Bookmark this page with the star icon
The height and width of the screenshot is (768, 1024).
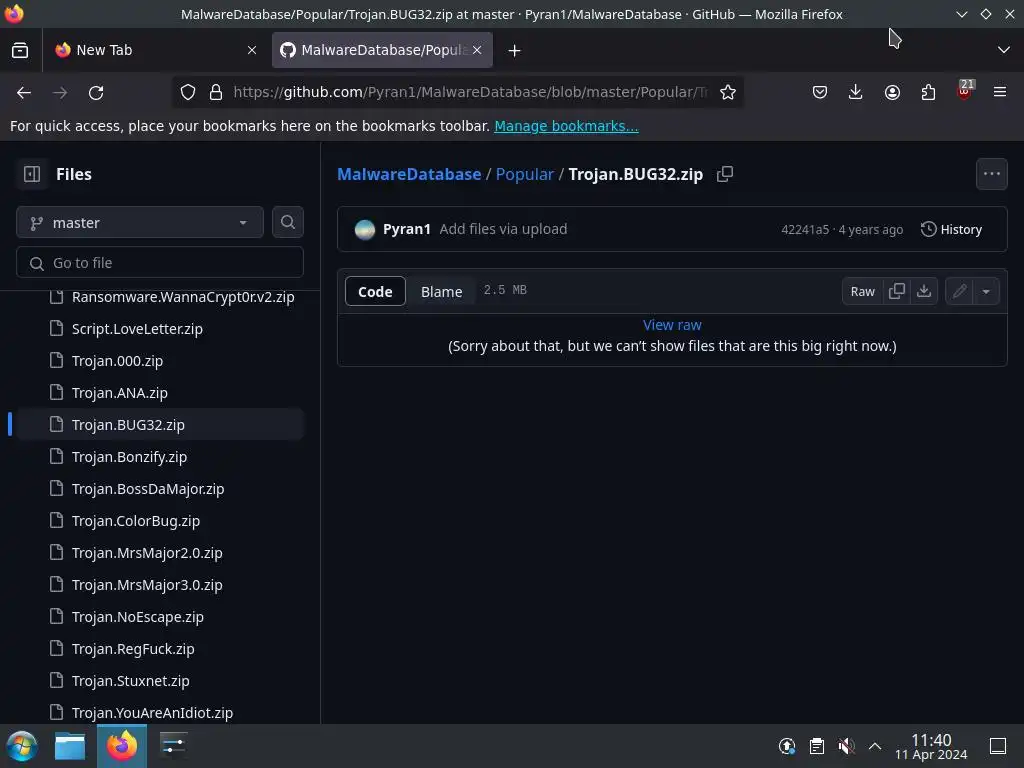point(728,92)
